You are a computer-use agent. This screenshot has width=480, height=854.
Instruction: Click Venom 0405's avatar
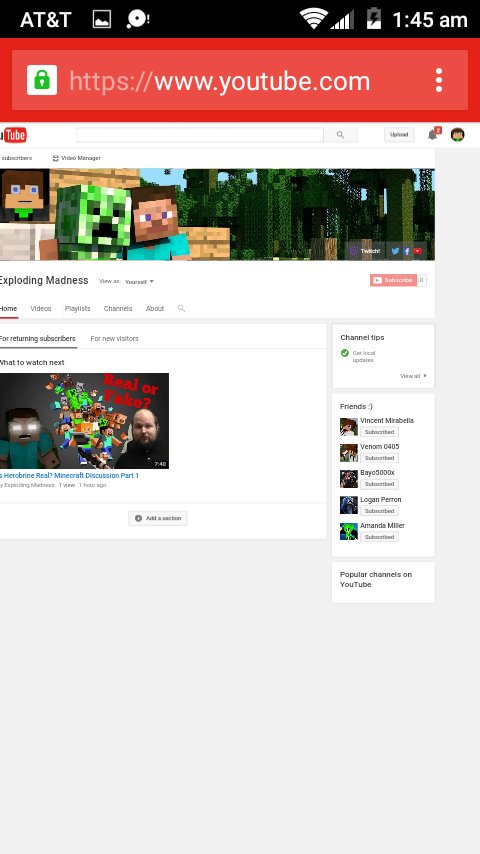349,453
